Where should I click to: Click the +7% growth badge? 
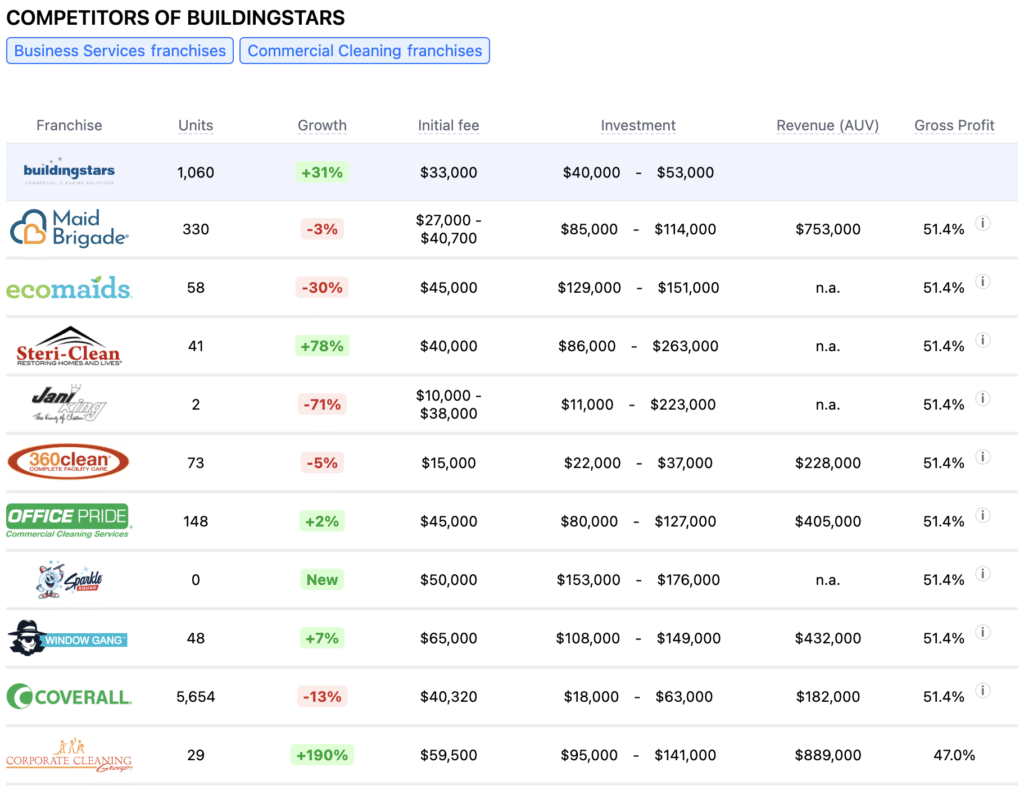click(322, 638)
